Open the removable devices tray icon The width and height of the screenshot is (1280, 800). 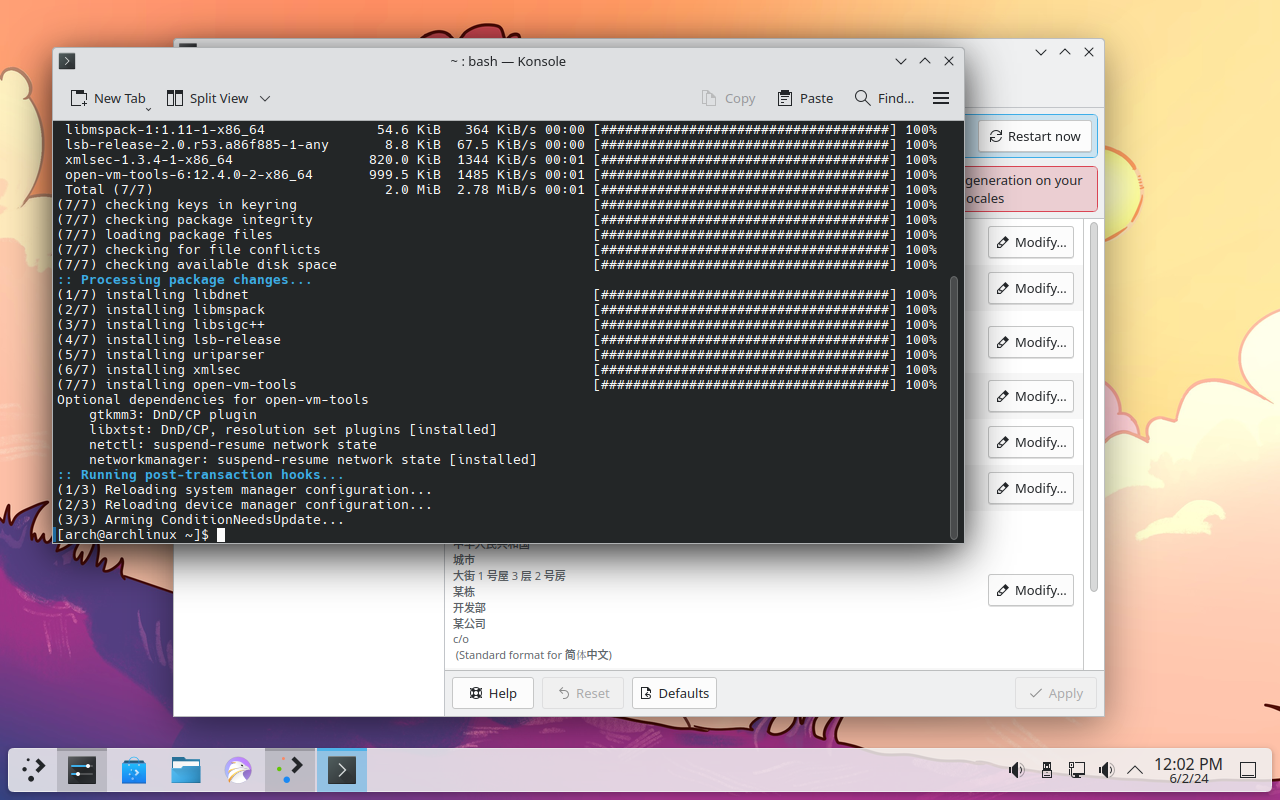1047,770
